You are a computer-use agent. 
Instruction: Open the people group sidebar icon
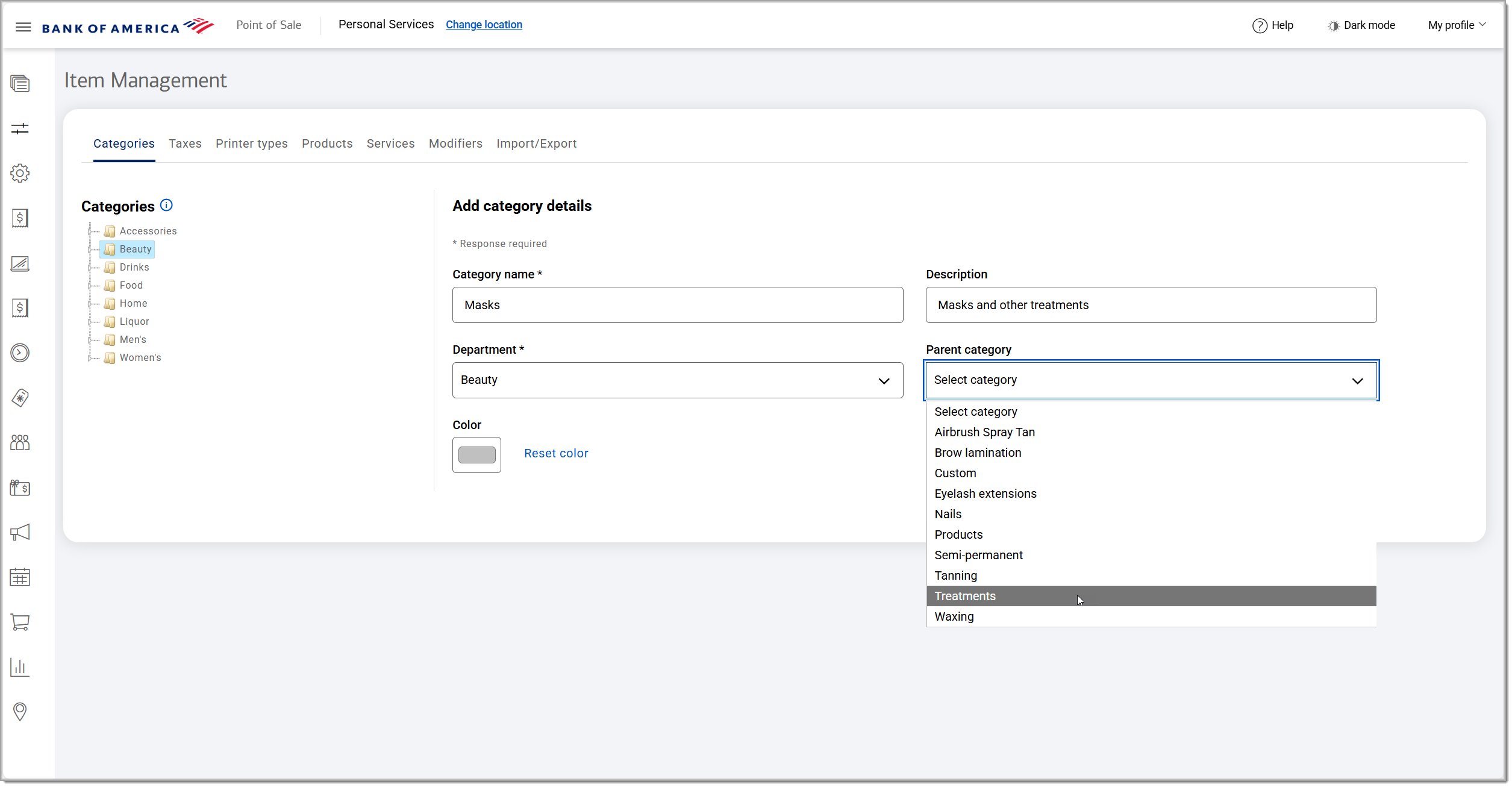tap(20, 443)
